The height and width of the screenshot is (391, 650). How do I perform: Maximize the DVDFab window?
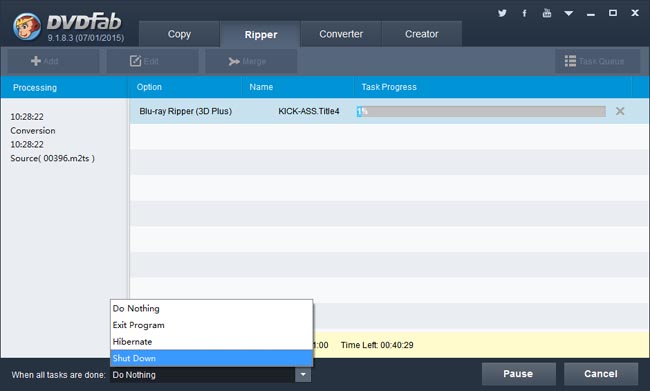[613, 13]
